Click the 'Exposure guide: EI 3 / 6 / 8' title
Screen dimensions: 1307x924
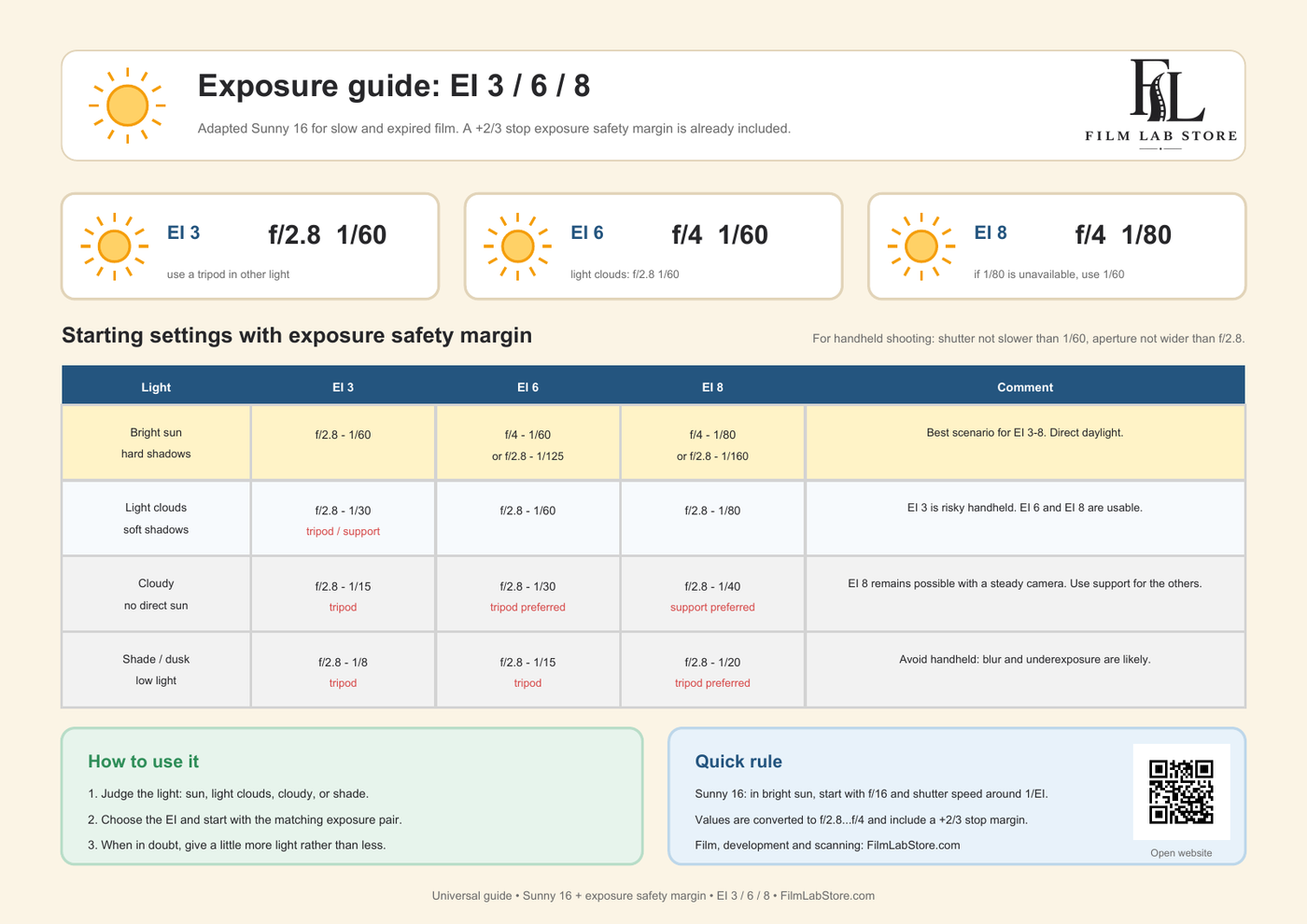[394, 86]
